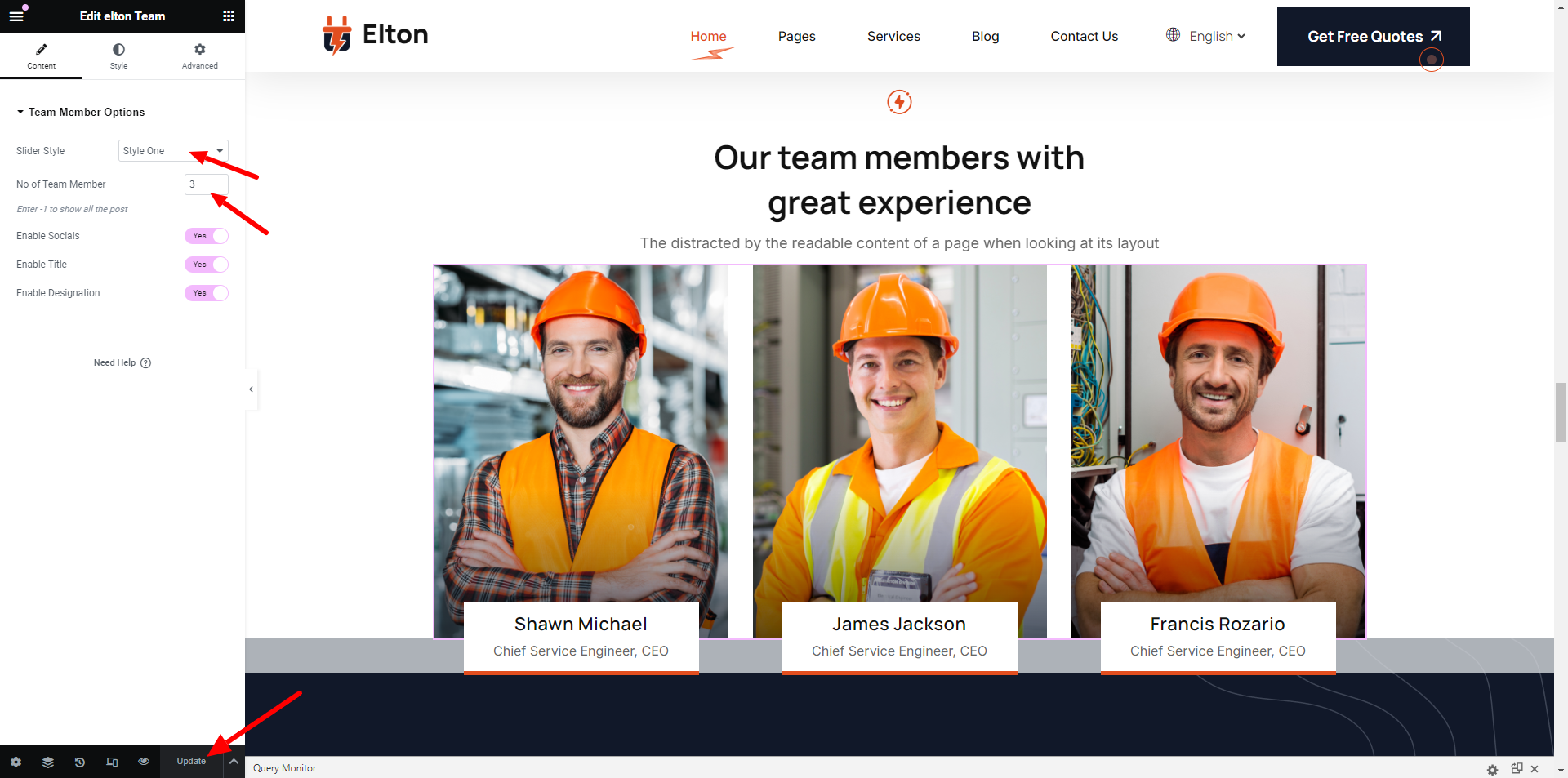Open the Elementor hamburger menu

pyautogui.click(x=16, y=16)
